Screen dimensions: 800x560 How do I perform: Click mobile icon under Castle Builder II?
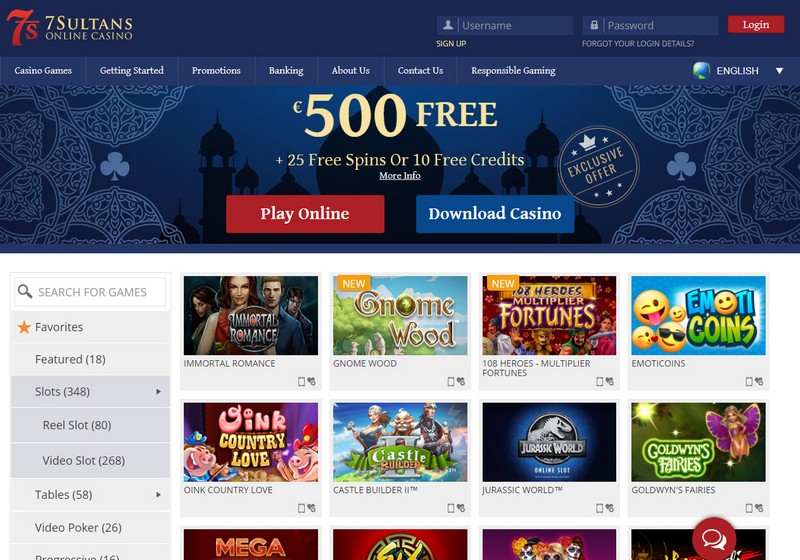click(x=451, y=508)
